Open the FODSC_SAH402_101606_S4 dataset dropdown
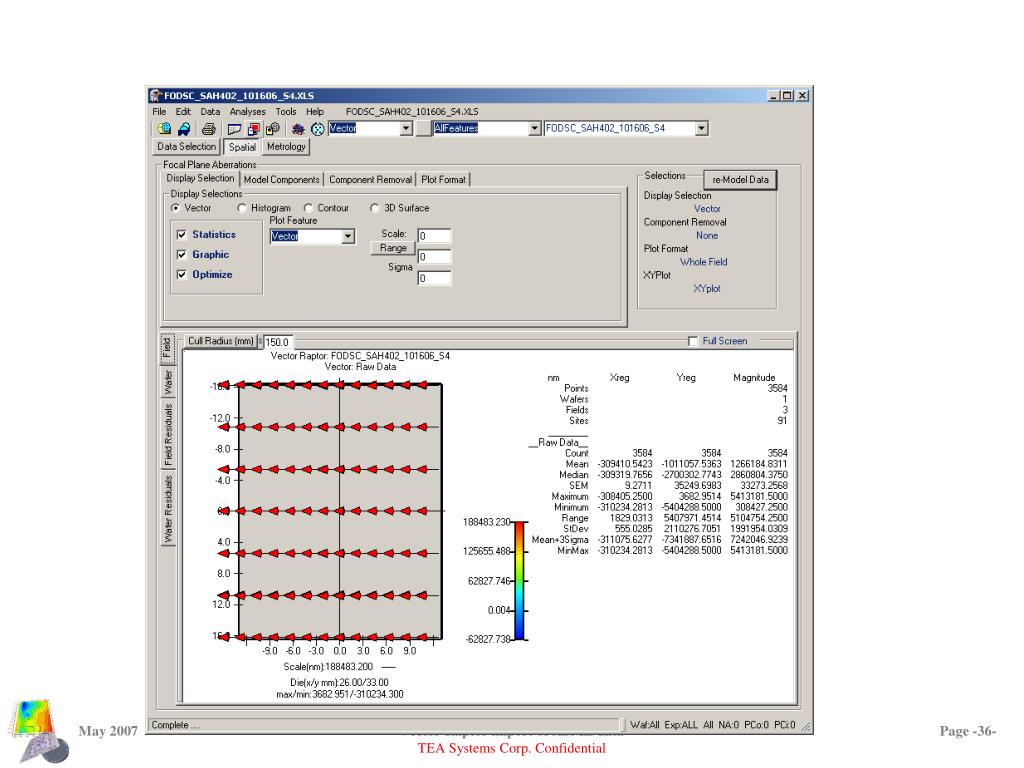This screenshot has height=768, width=1024. [701, 129]
